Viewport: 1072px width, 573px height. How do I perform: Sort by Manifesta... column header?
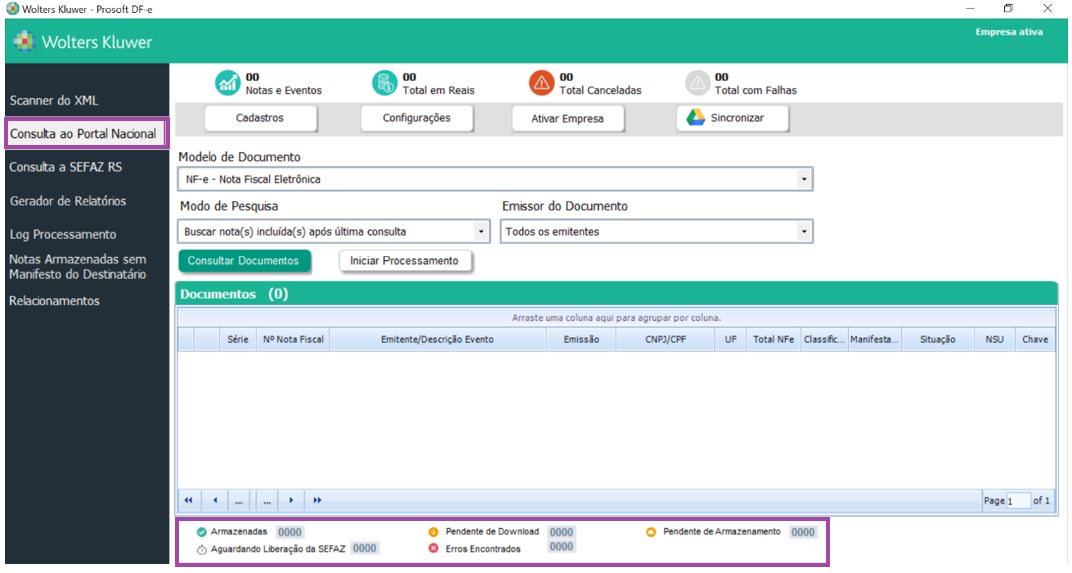coord(874,339)
